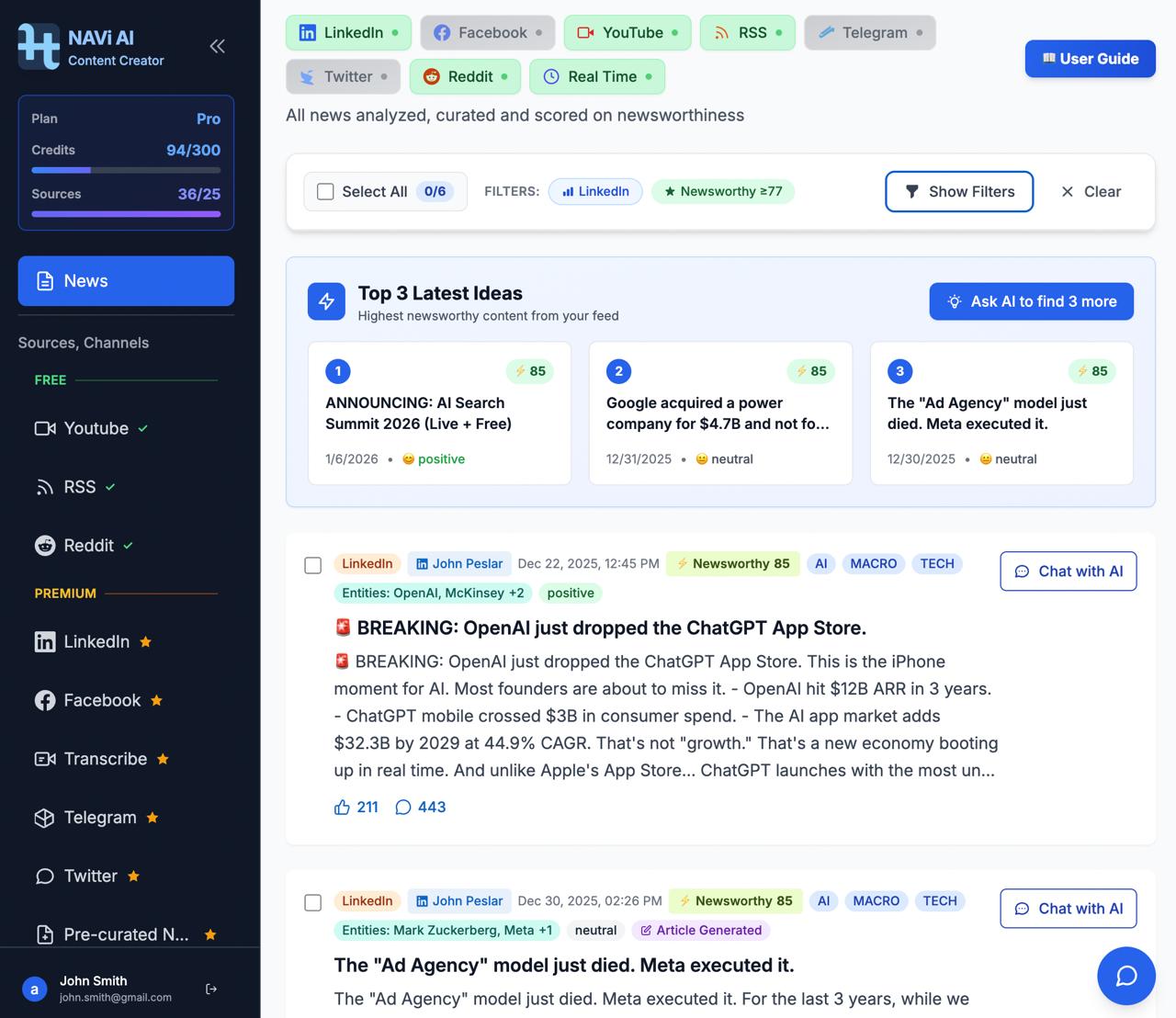This screenshot has height=1018, width=1176.
Task: Click the Pro plan label
Action: click(209, 119)
